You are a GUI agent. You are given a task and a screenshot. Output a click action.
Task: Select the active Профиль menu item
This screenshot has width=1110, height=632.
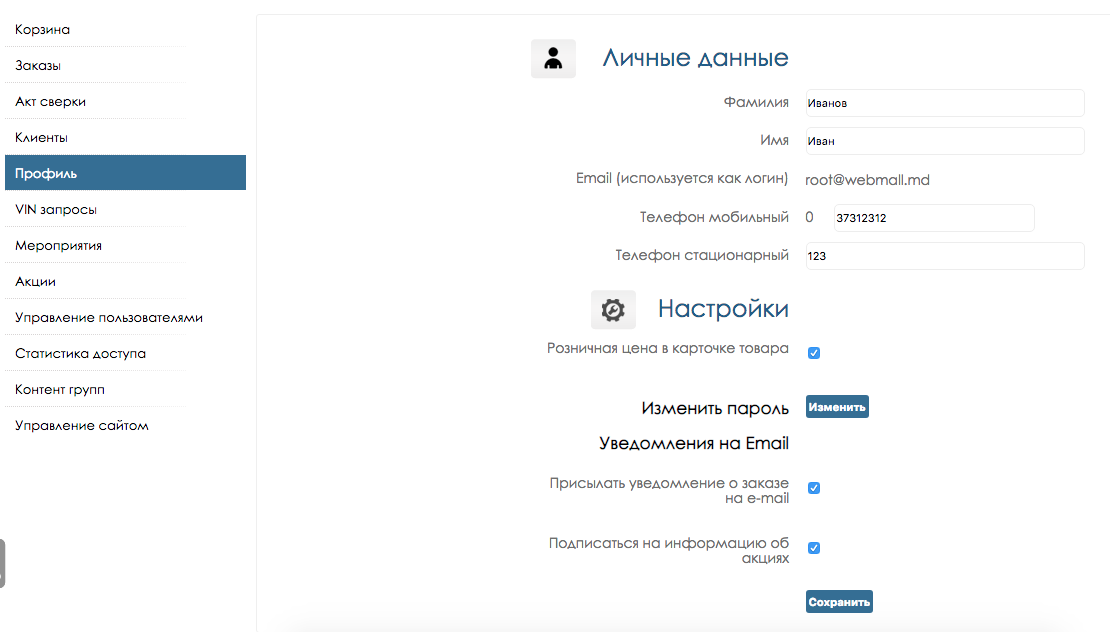46,173
